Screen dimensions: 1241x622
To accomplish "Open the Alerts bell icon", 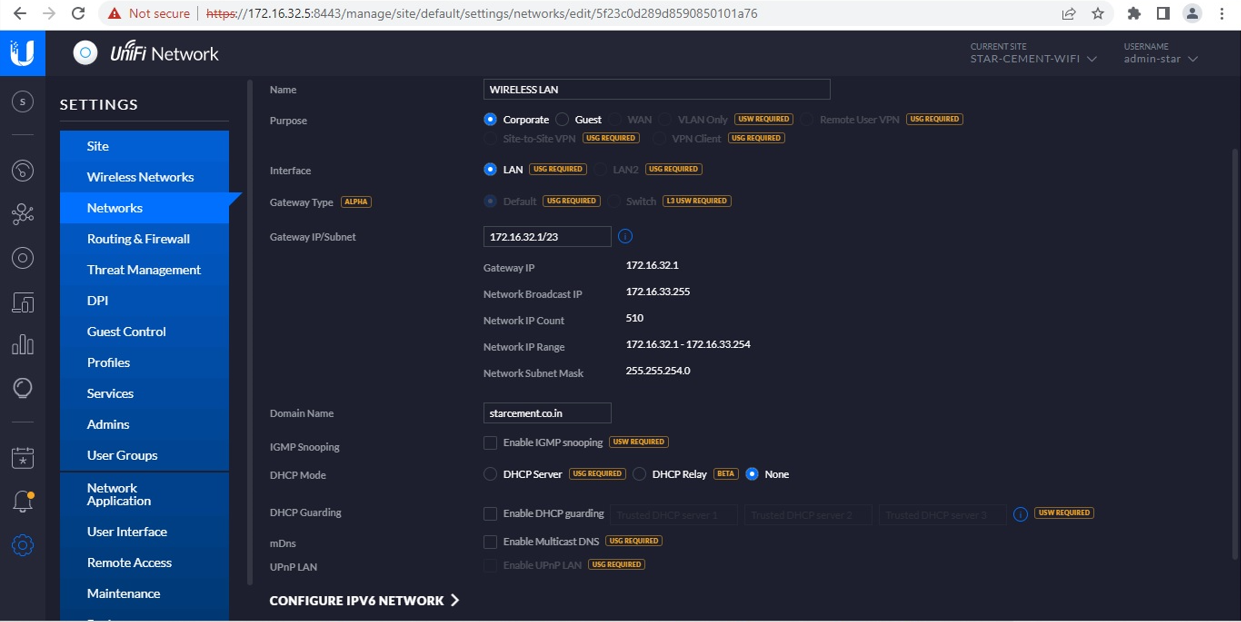I will pyautogui.click(x=22, y=502).
